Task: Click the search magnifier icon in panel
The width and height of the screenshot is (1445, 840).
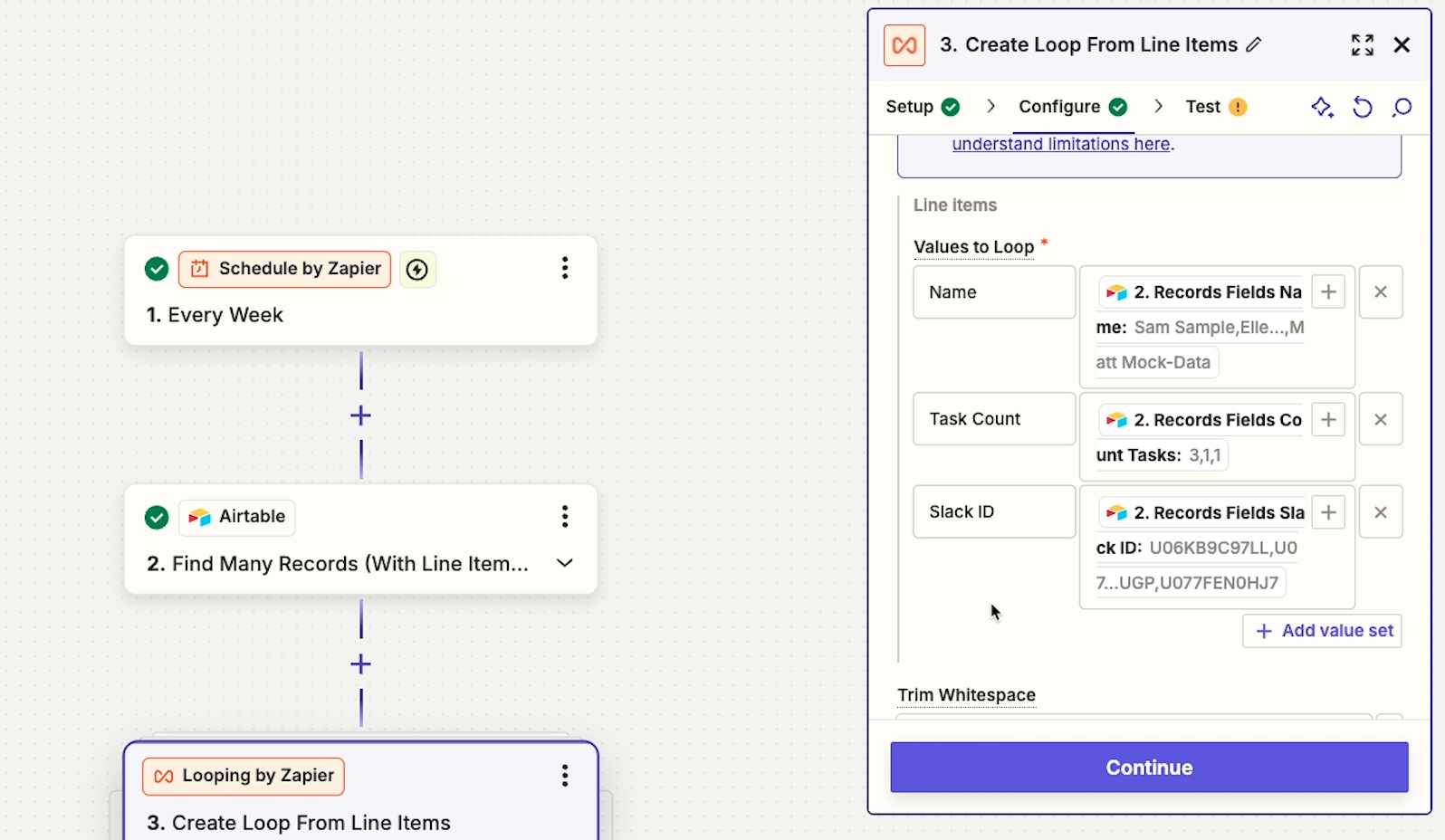Action: tap(1402, 108)
